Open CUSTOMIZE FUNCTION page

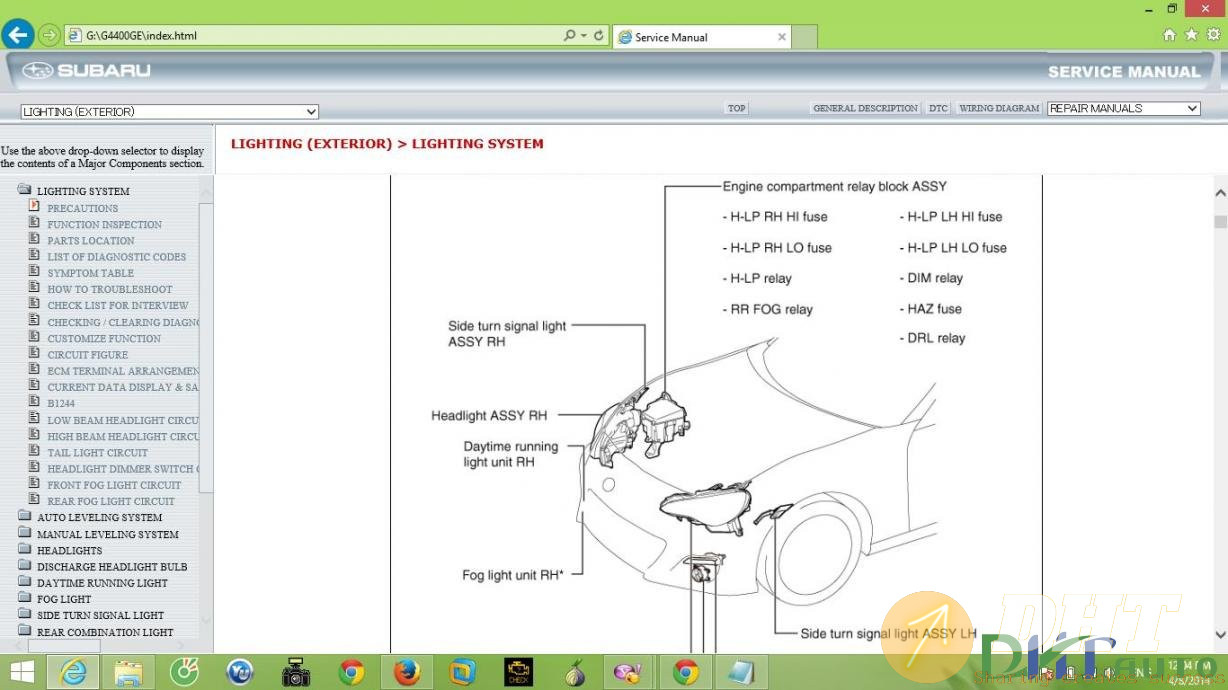coord(104,338)
